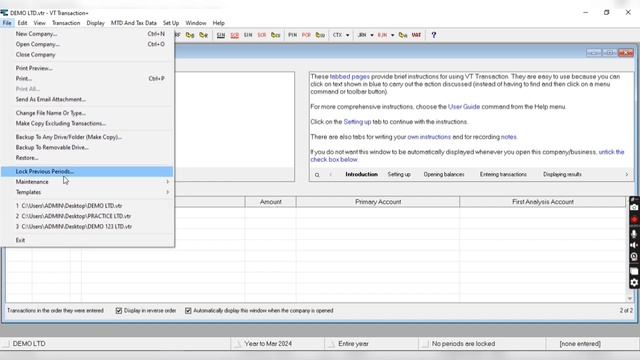Click the webcam icon in recorder sidebar
640x360 pixels.
click(x=634, y=257)
